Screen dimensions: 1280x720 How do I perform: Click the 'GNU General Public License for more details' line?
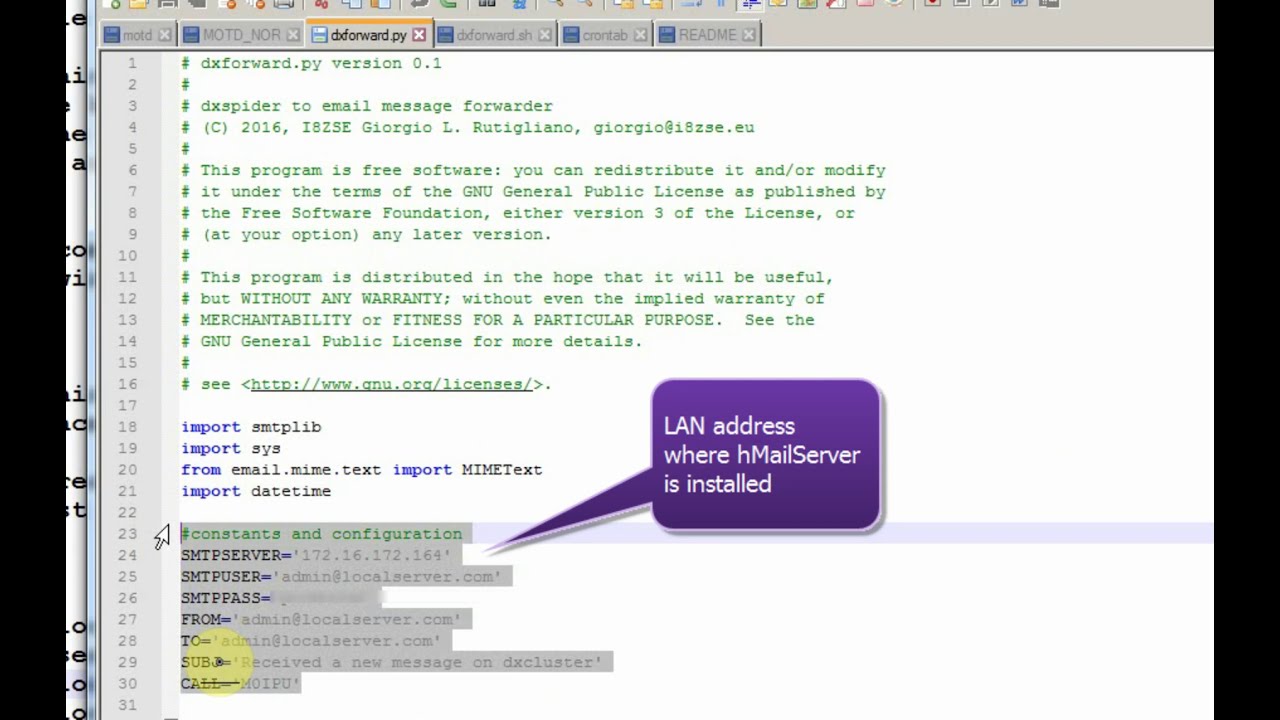(x=411, y=341)
